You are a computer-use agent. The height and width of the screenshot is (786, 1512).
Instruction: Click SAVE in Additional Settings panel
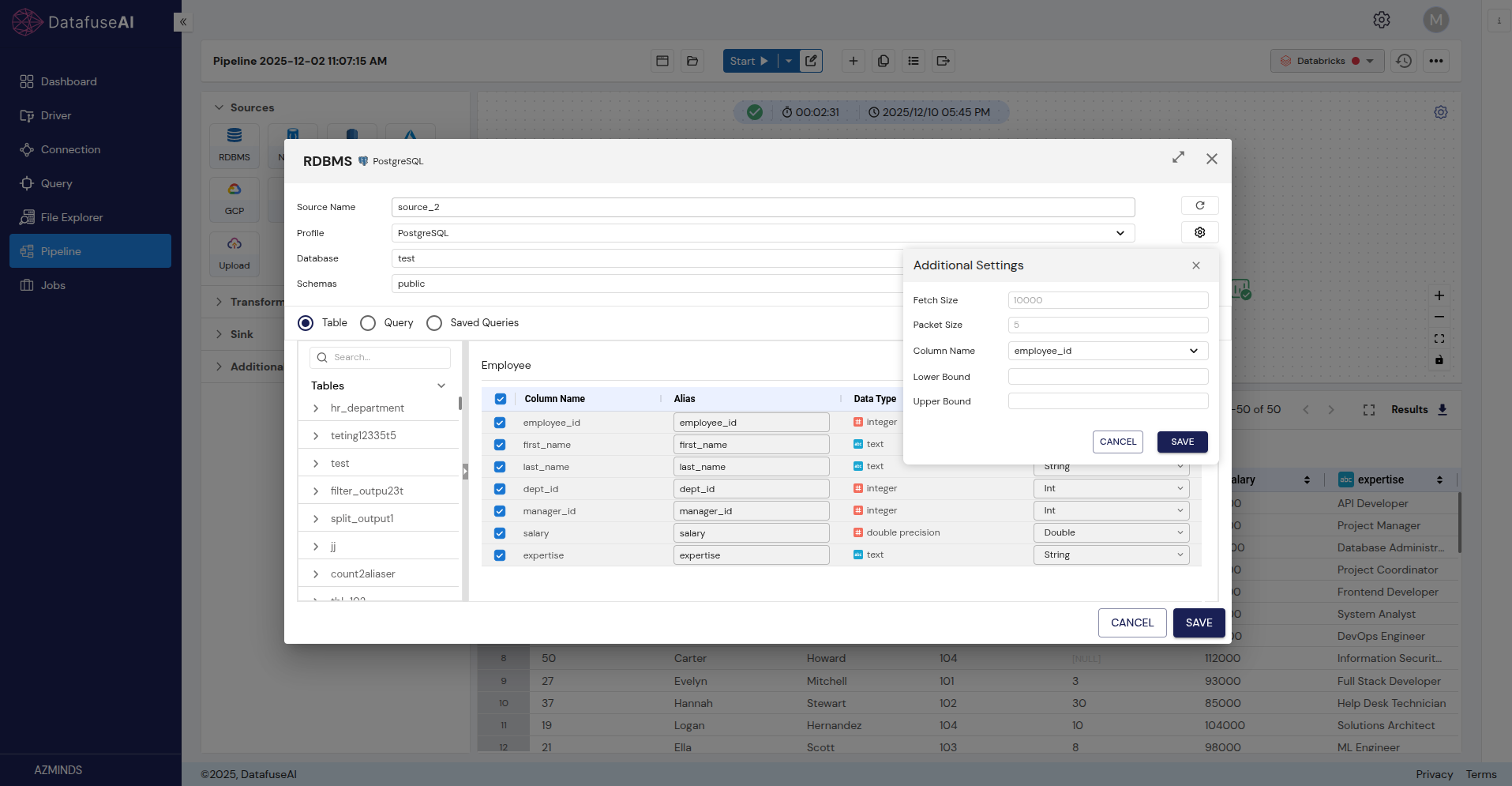coord(1182,442)
